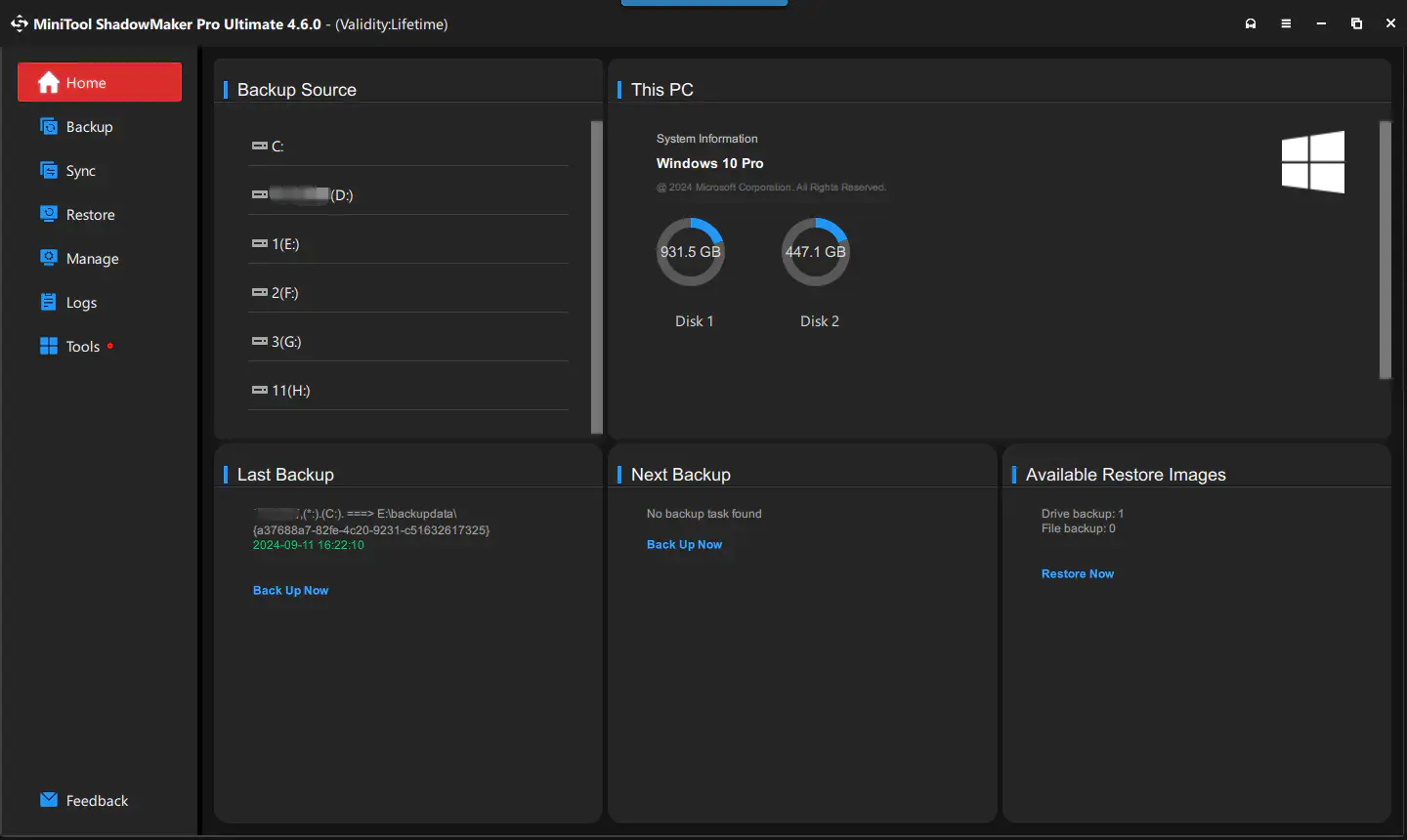Image resolution: width=1407 pixels, height=840 pixels.
Task: Click the Windows logo in This PC panel
Action: point(1312,162)
